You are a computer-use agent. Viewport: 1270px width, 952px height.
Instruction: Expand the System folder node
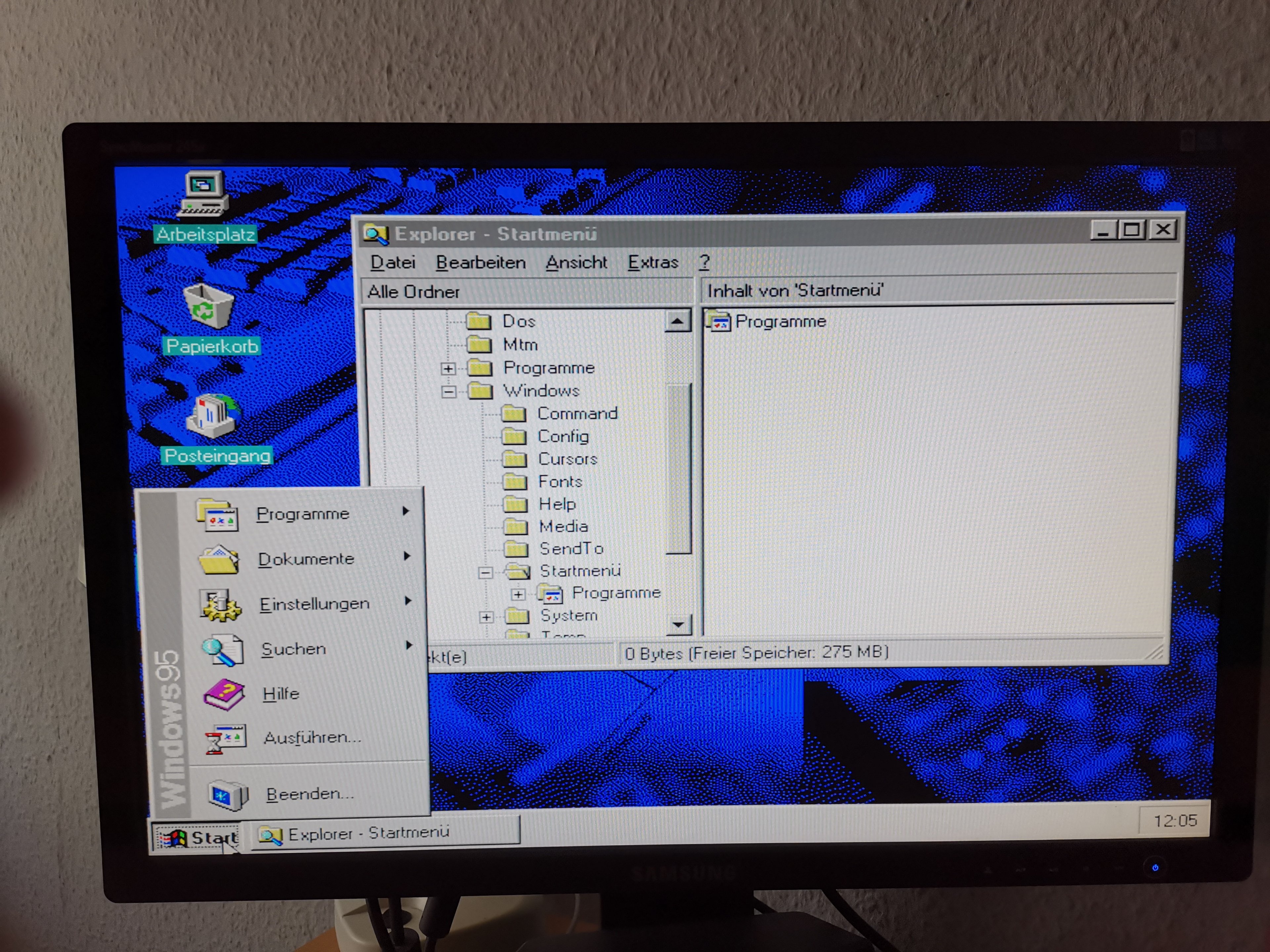tap(486, 617)
